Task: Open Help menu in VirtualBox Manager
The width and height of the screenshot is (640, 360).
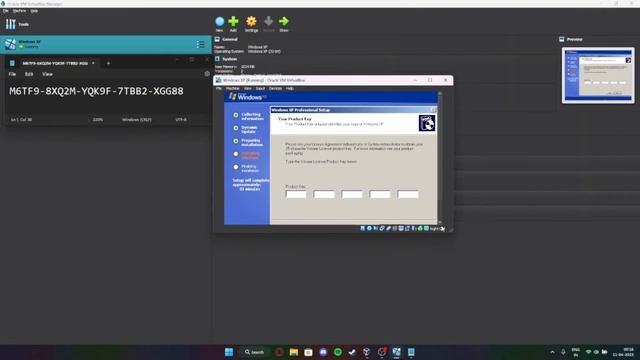Action: tap(34, 11)
